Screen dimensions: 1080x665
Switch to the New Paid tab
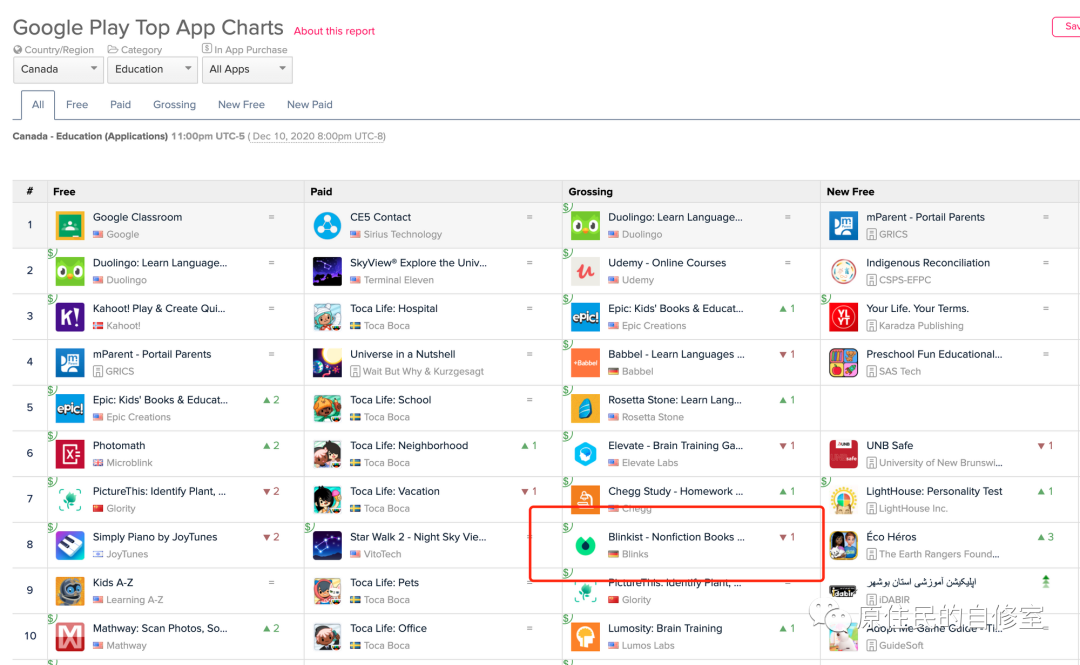coord(310,105)
